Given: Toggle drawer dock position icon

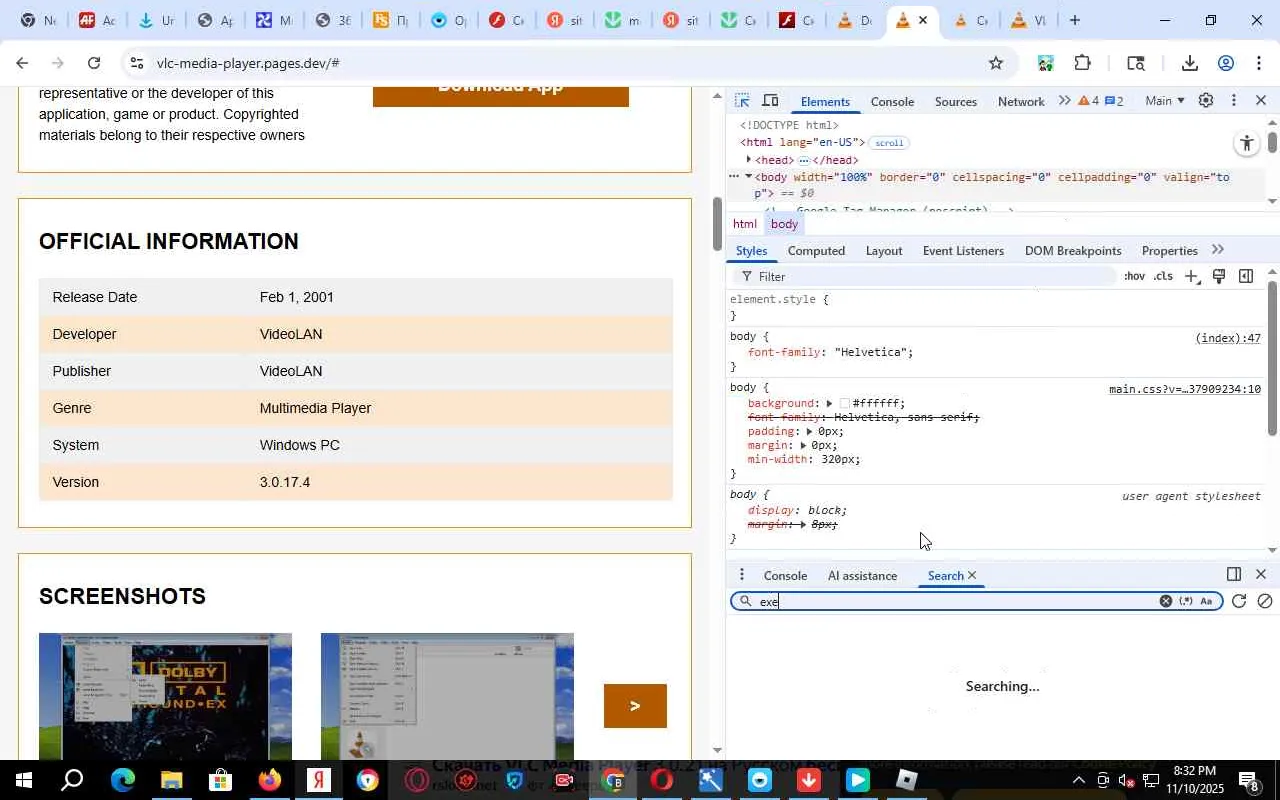Looking at the screenshot, I should point(1234,574).
